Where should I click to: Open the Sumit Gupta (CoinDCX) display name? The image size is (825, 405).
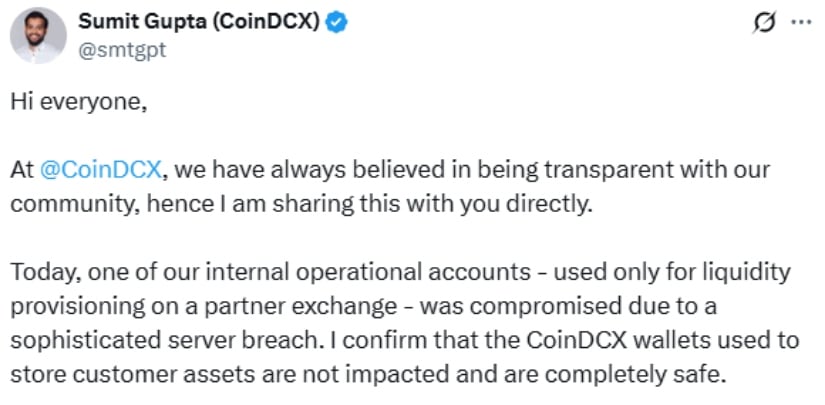199,22
